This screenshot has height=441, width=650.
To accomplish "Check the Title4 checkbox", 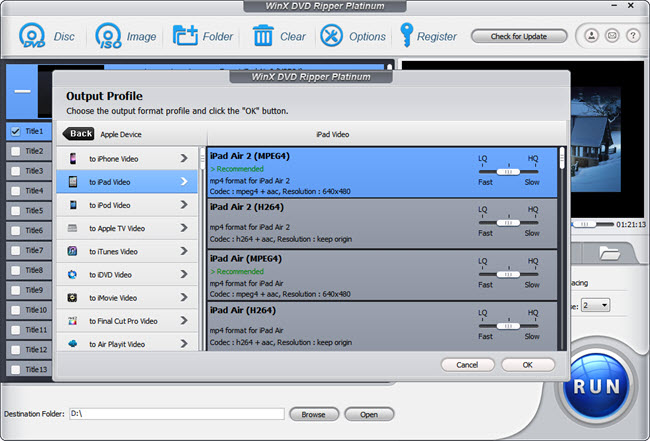I will (16, 191).
